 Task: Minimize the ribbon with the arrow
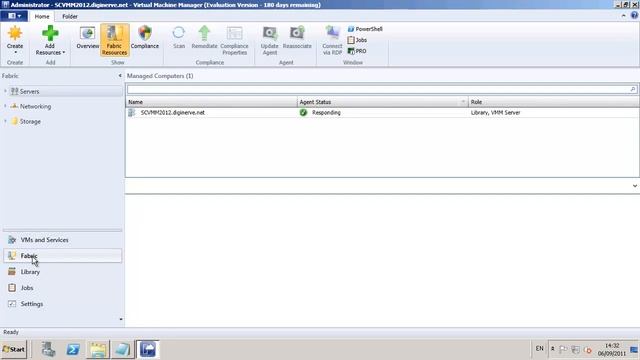[x=624, y=16]
